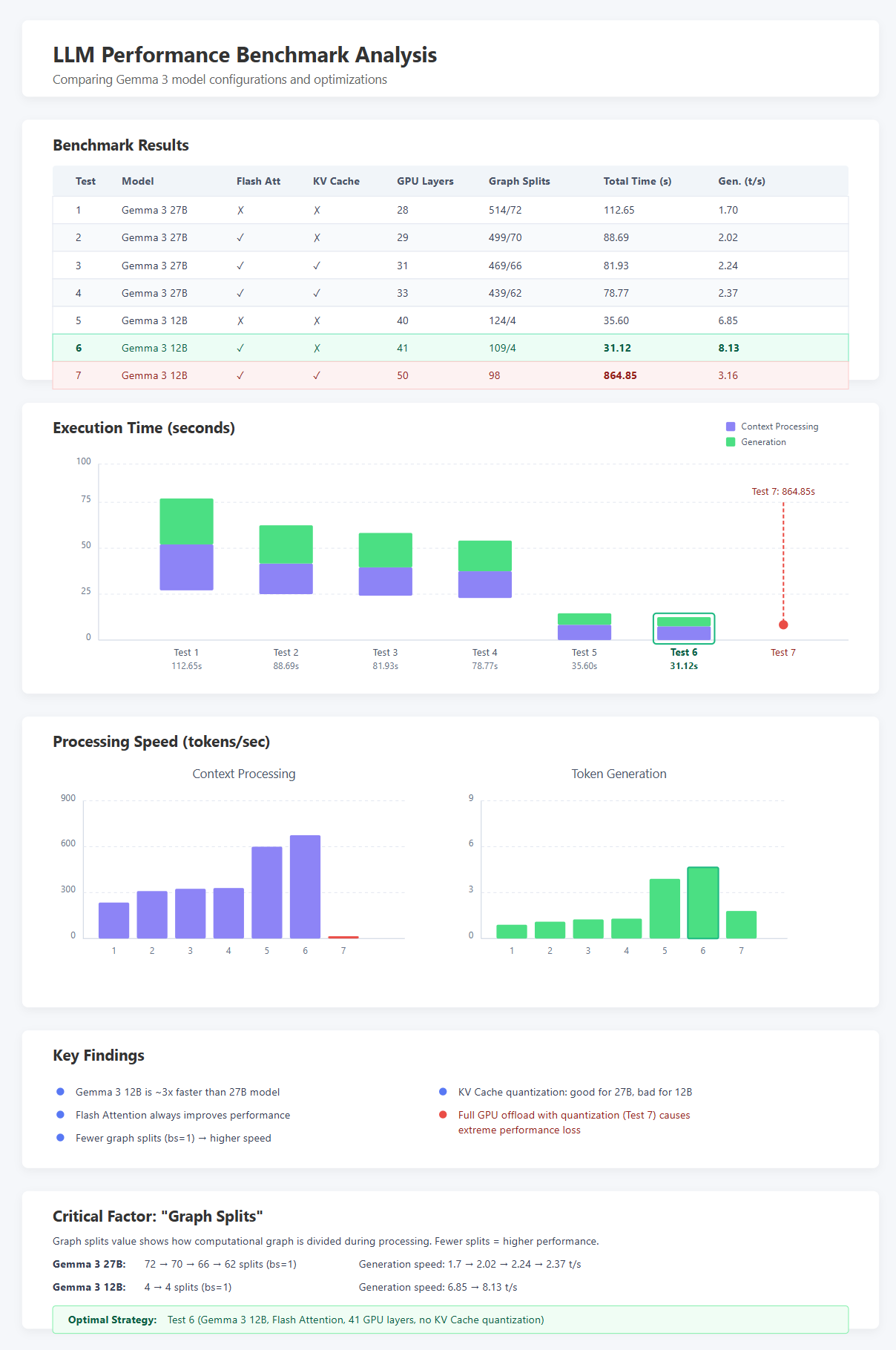896x1350 pixels.
Task: Click the KV Cache checkmark in row 3
Action: (x=317, y=266)
